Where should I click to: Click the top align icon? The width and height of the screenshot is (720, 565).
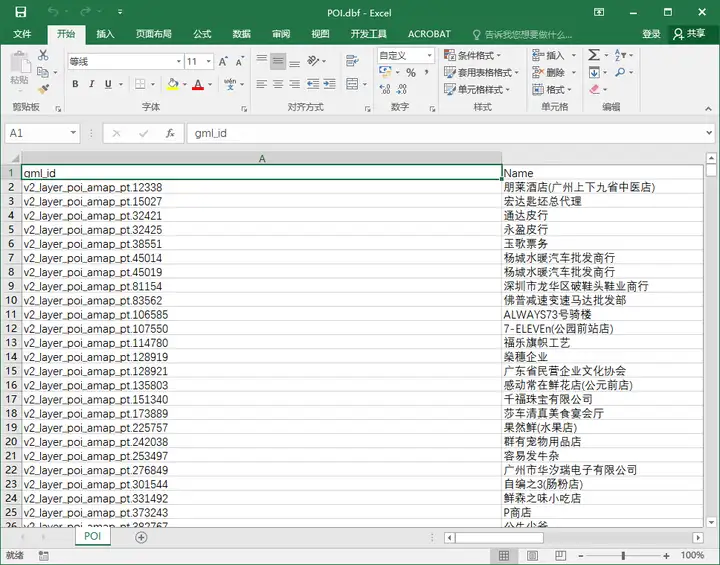[262, 60]
